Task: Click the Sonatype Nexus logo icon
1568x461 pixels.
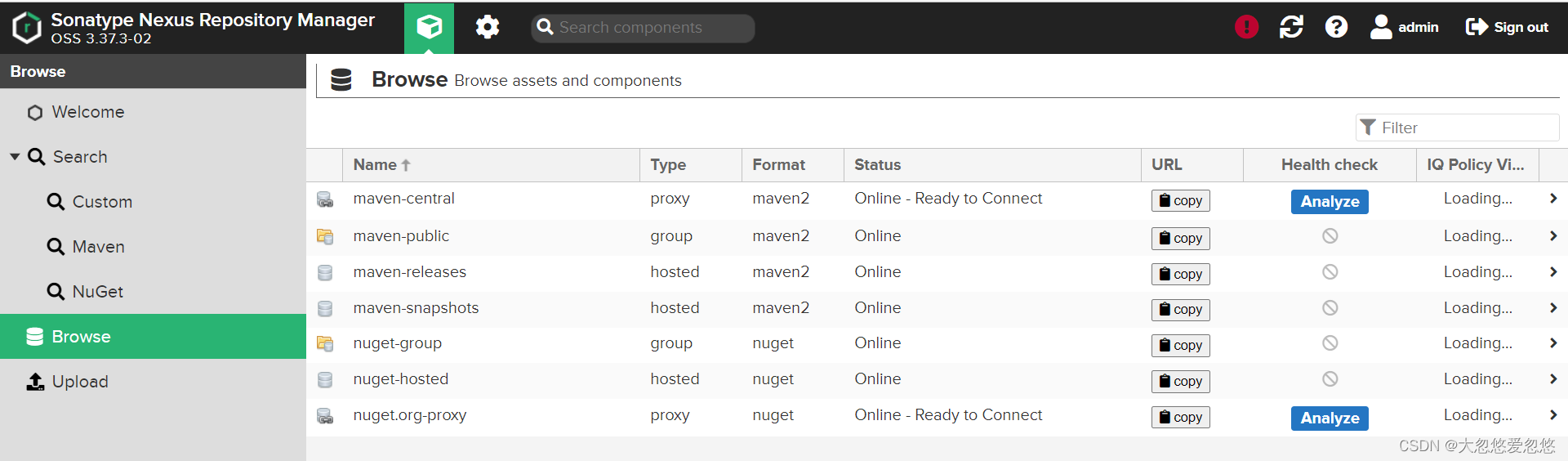Action: coord(27,28)
